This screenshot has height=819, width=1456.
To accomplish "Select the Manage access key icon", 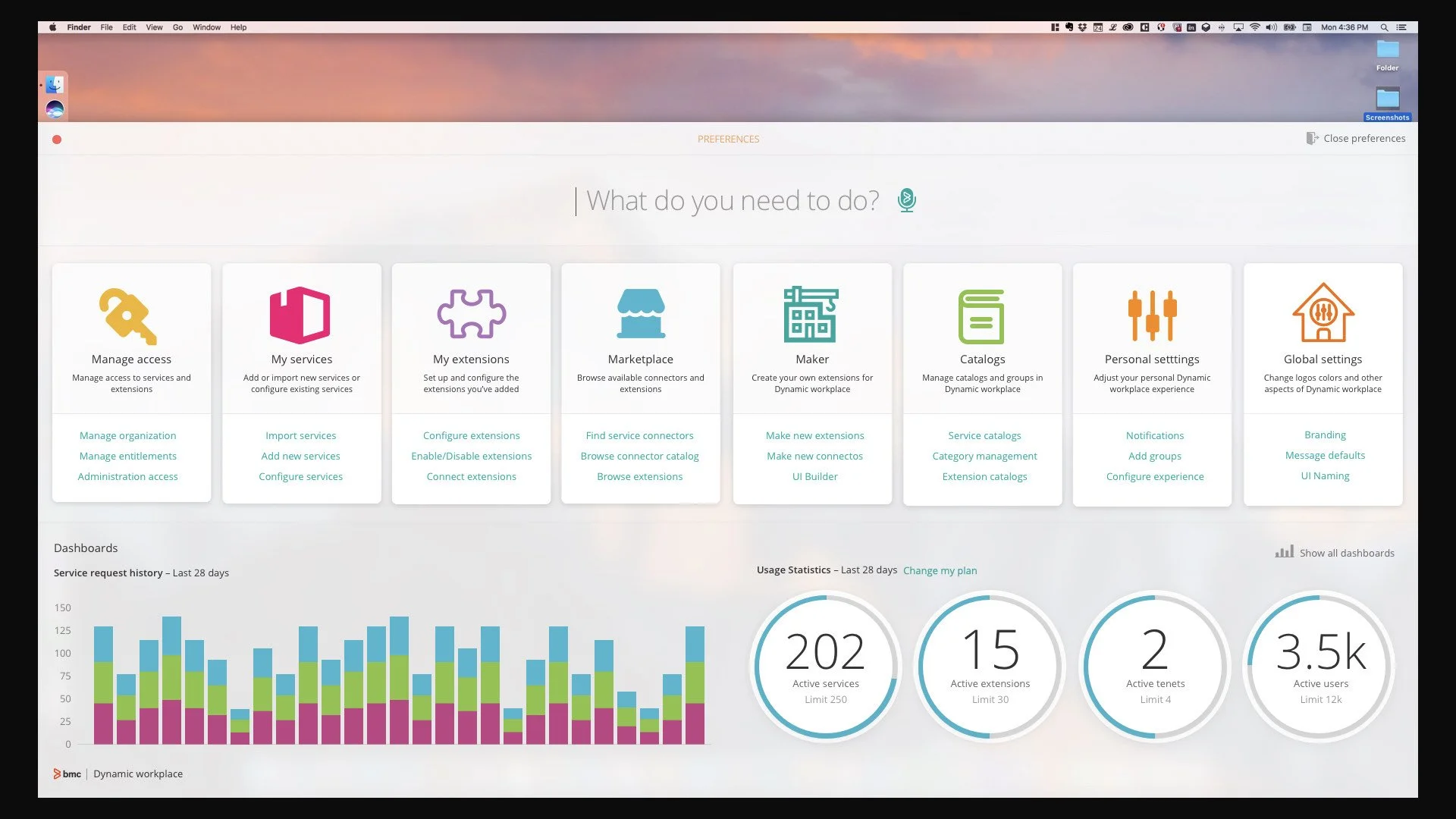I will pos(127,315).
